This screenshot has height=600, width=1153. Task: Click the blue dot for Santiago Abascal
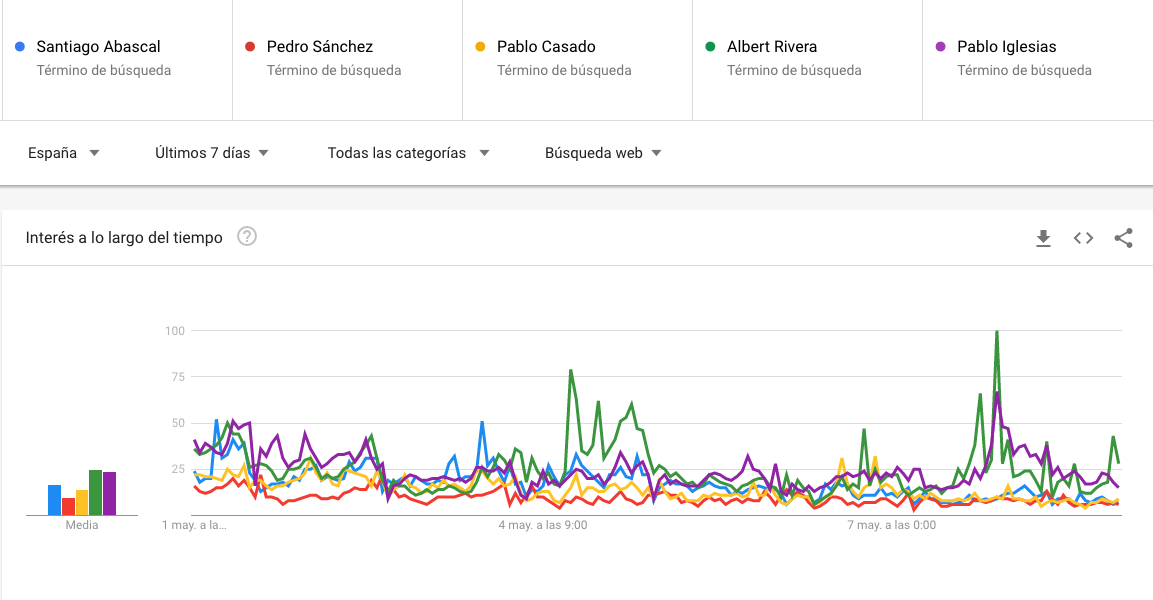(x=21, y=47)
